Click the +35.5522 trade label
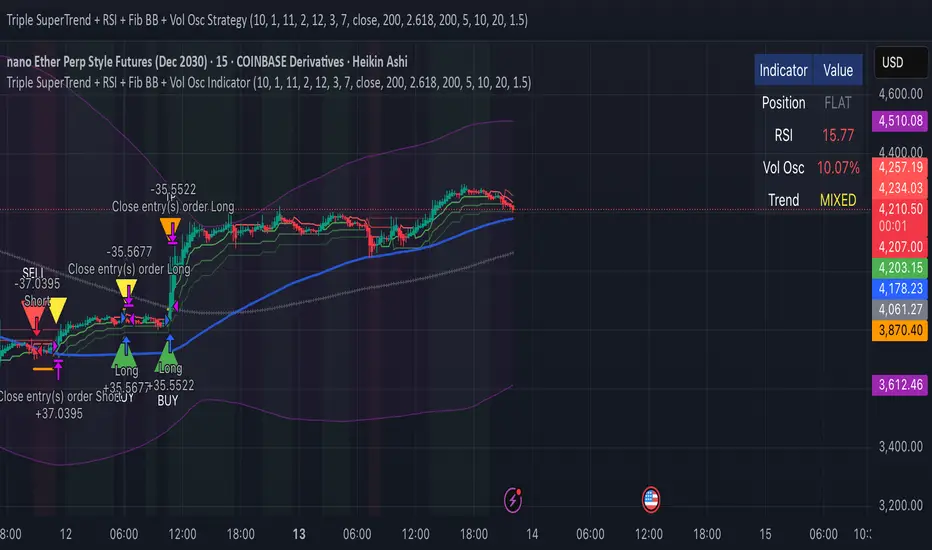This screenshot has height=550, width=932. [171, 385]
